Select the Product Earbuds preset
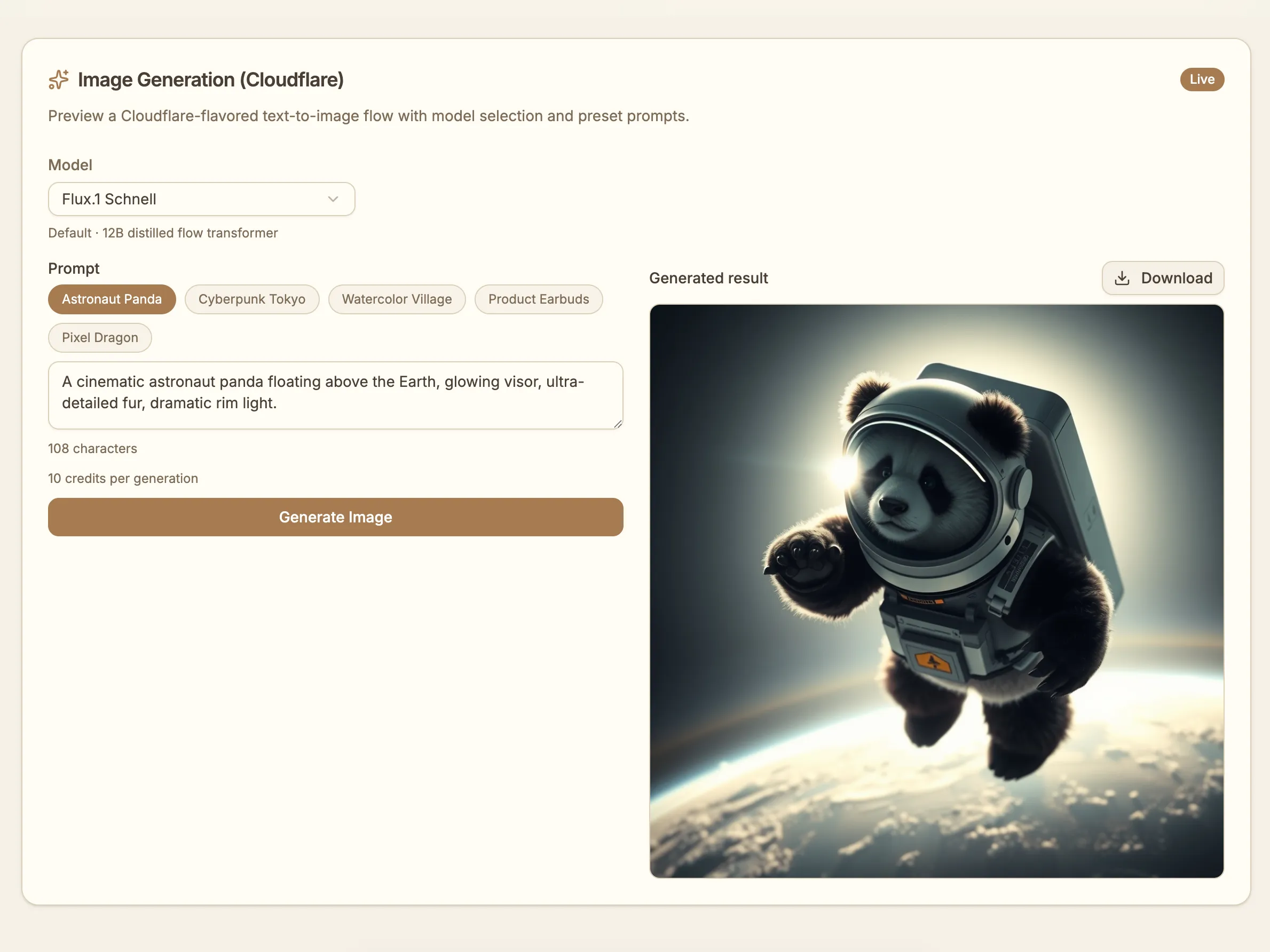 pos(539,299)
